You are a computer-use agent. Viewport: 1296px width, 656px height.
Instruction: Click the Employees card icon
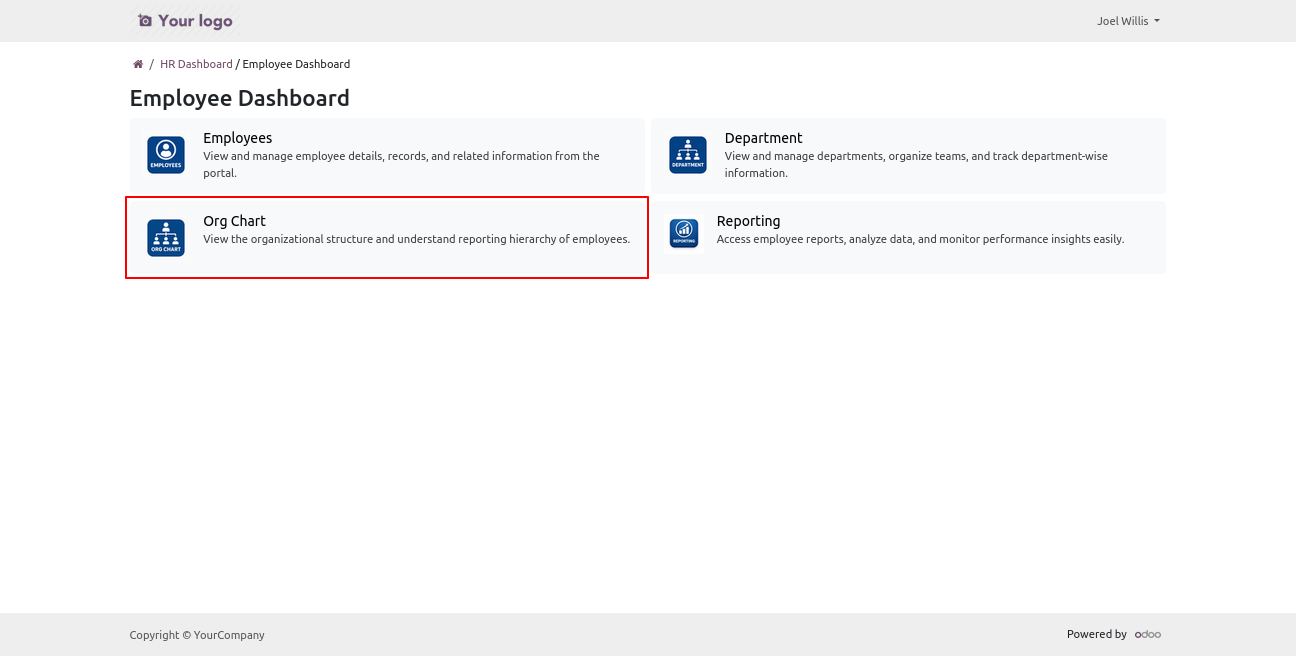166,155
